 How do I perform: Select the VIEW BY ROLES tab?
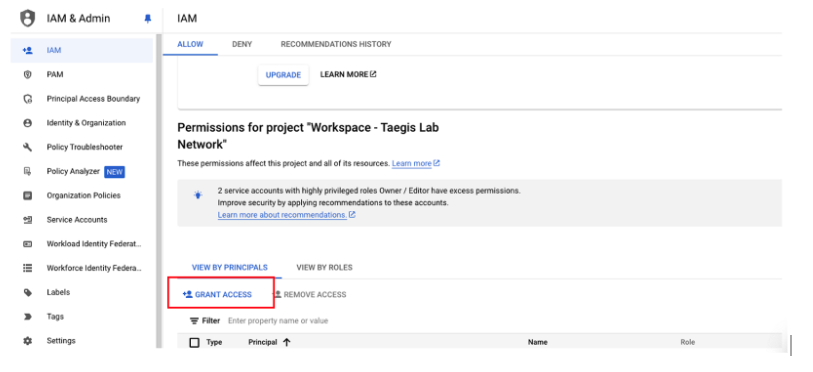pyautogui.click(x=324, y=268)
